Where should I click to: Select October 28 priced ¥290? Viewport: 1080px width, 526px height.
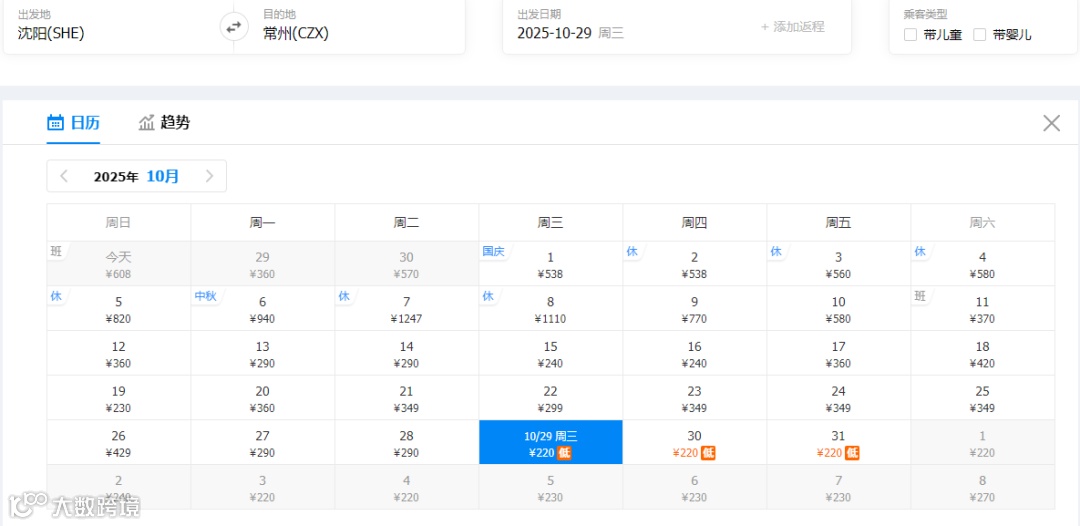pyautogui.click(x=407, y=443)
